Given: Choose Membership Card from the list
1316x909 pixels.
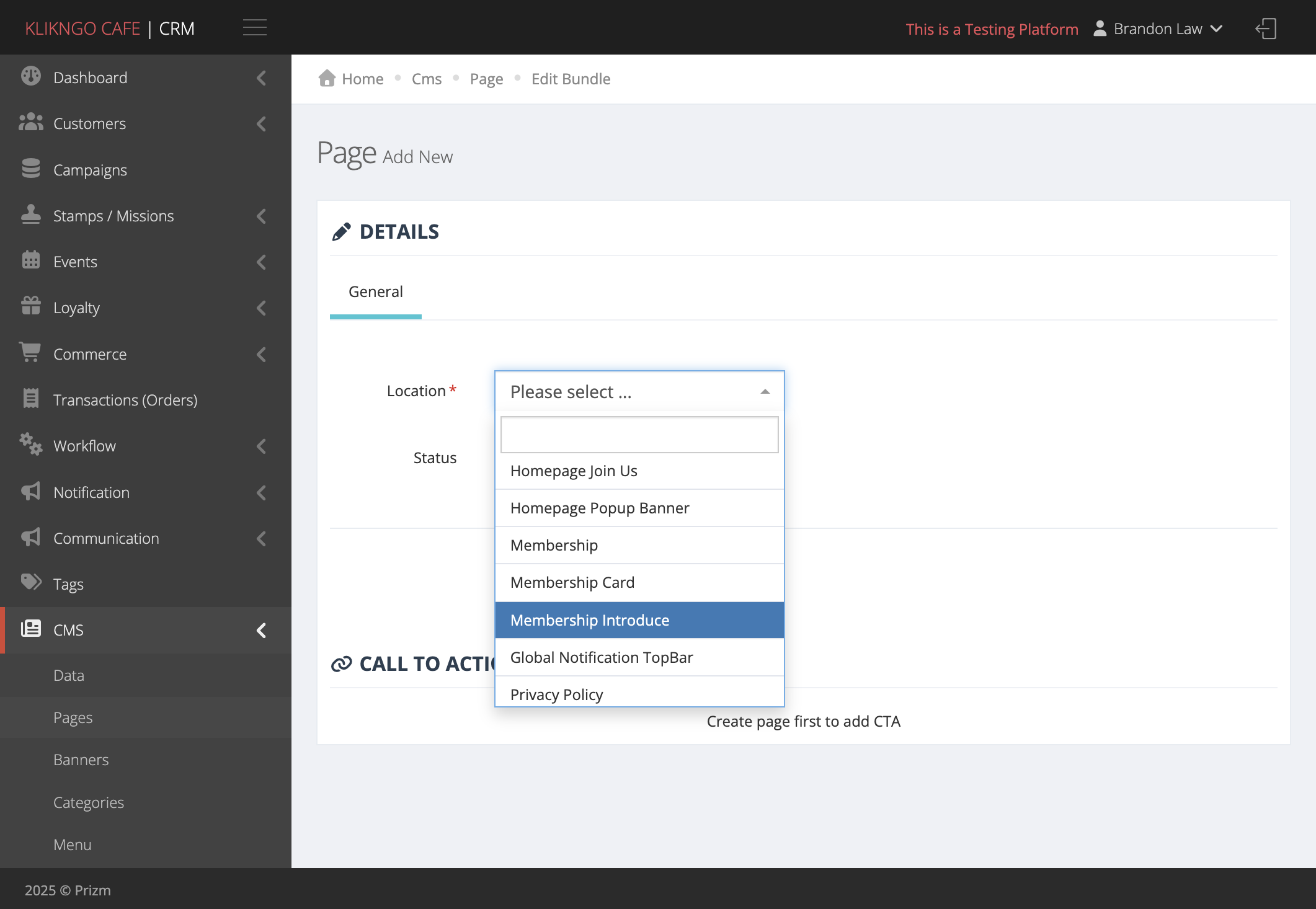Looking at the screenshot, I should (x=639, y=583).
